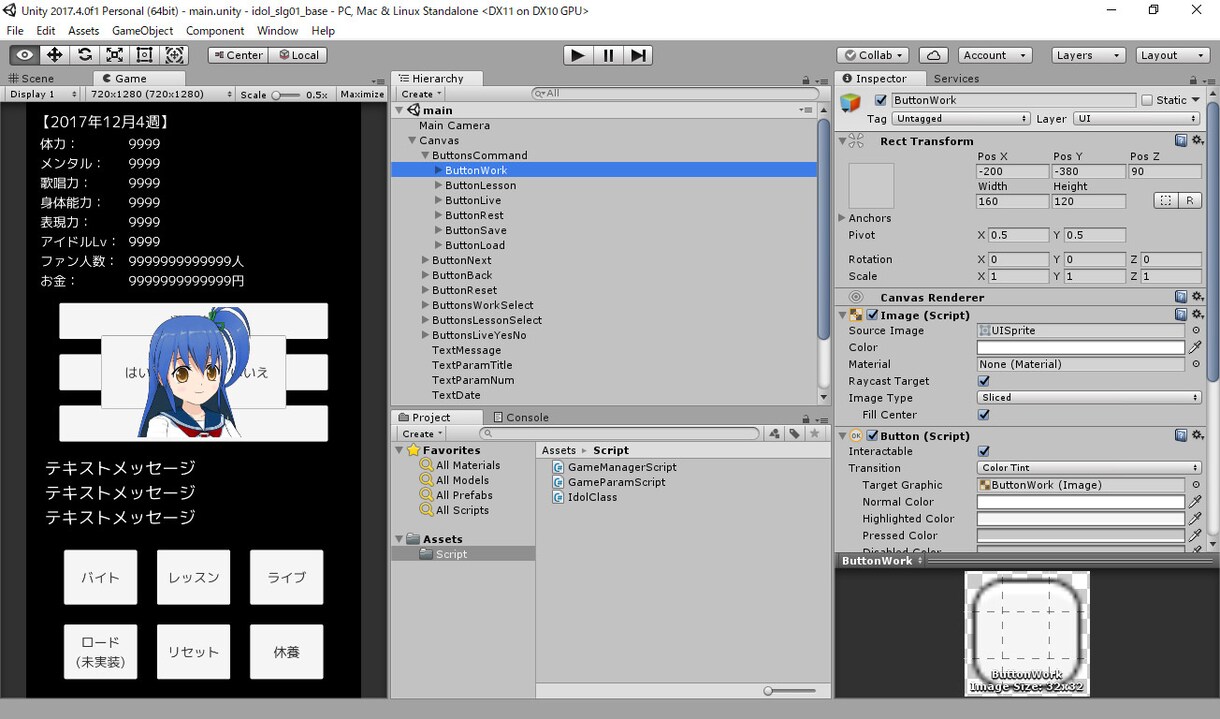The width and height of the screenshot is (1220, 719).
Task: Pick Color with the eyedropper in Image
Action: (x=1195, y=348)
